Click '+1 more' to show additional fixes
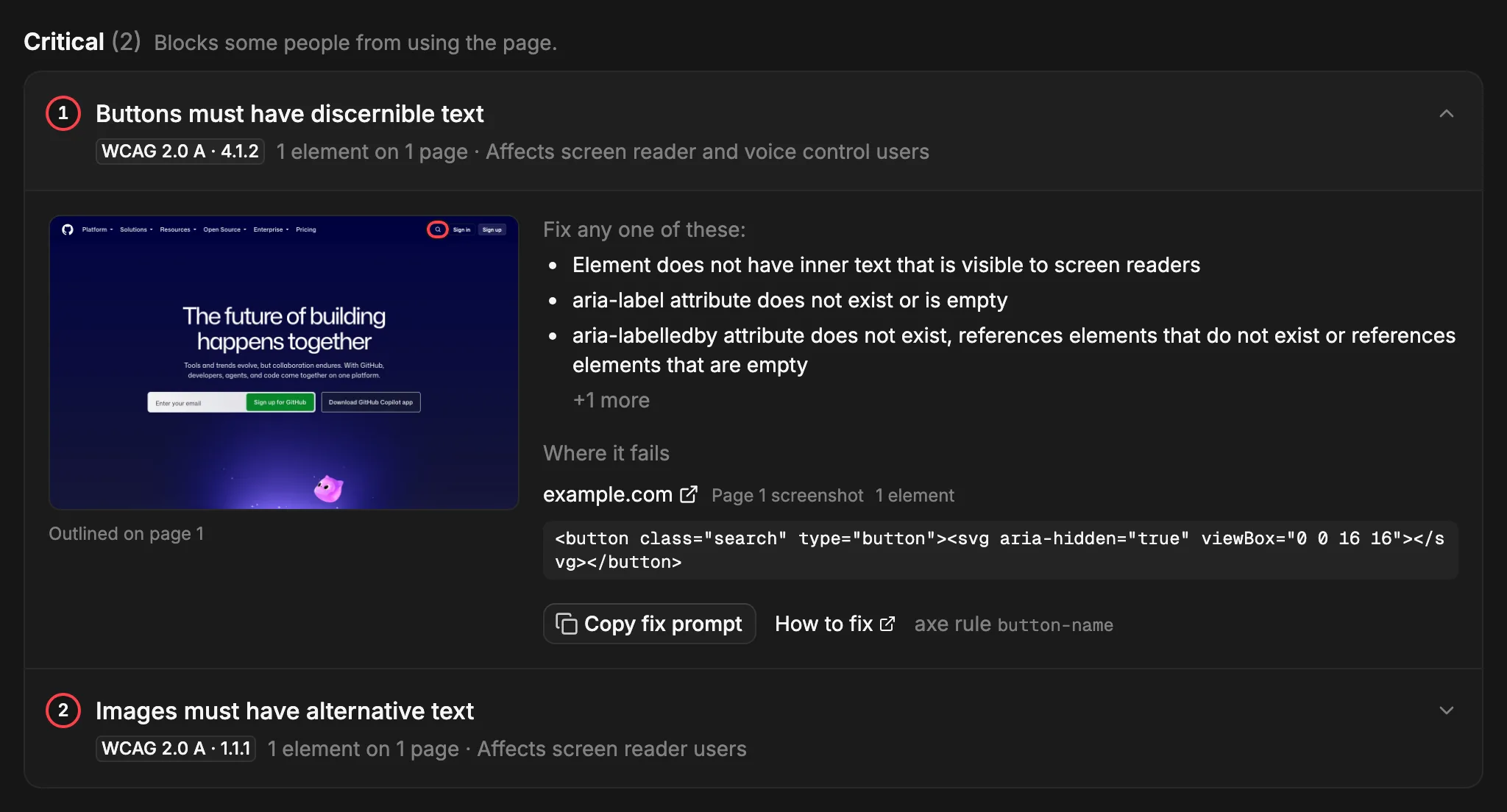 coord(611,400)
